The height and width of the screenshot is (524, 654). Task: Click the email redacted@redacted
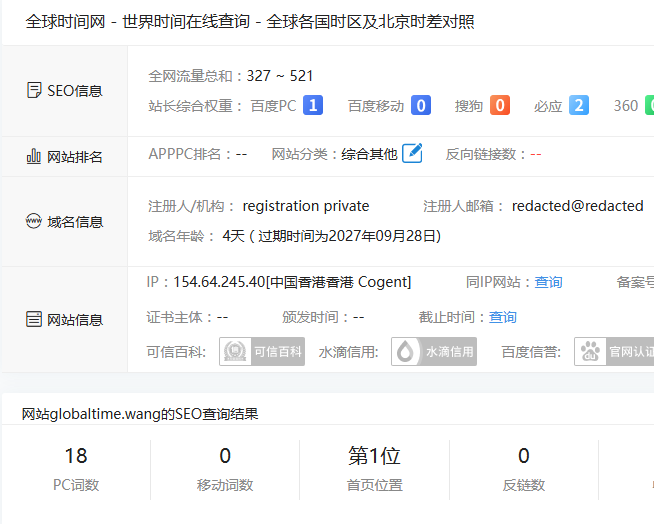pos(578,206)
